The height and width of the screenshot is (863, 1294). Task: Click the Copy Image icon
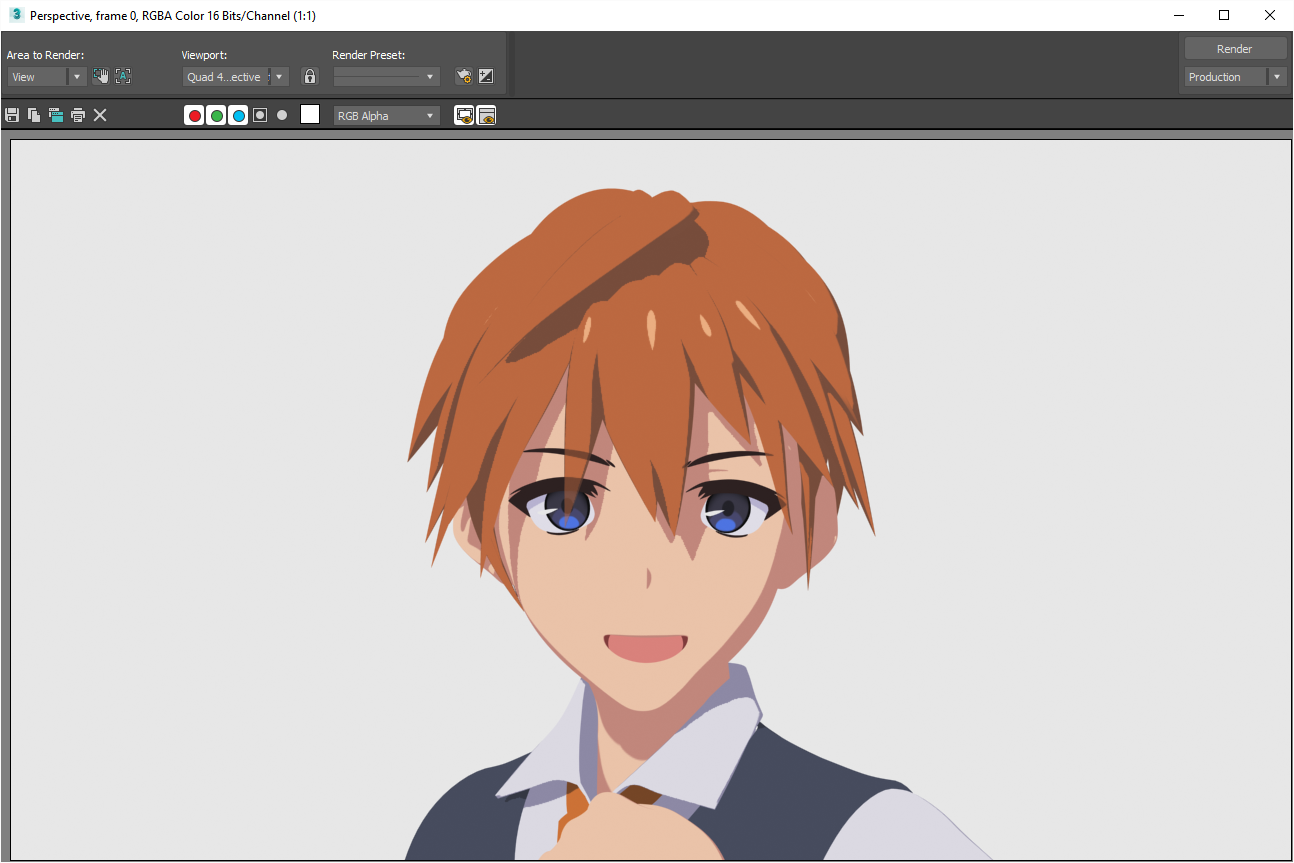tap(34, 116)
